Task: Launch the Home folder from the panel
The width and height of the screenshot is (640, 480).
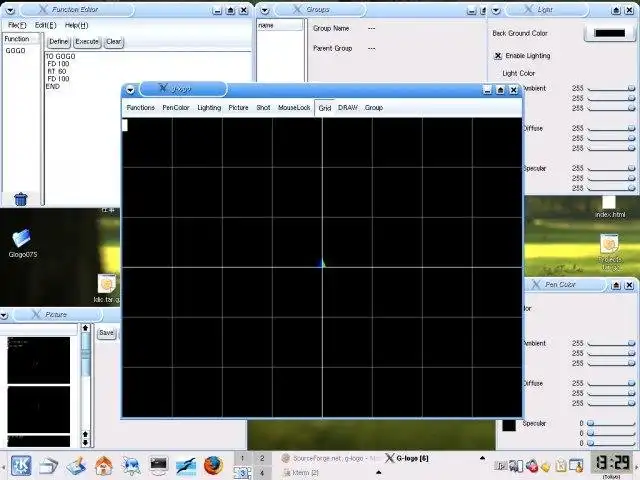Action: [x=104, y=466]
